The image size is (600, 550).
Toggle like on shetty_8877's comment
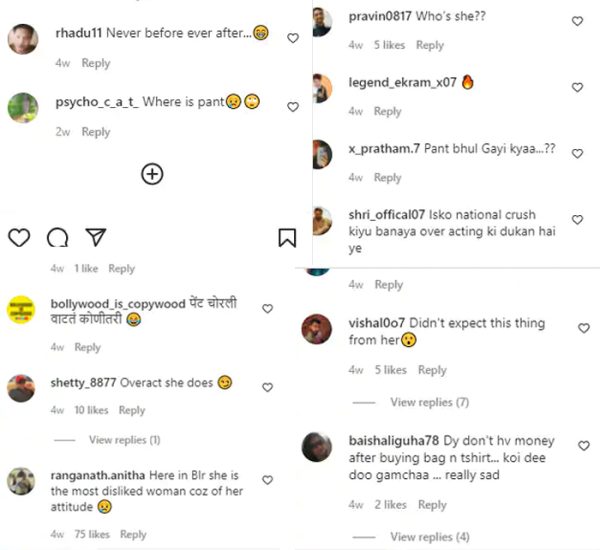pyautogui.click(x=267, y=387)
